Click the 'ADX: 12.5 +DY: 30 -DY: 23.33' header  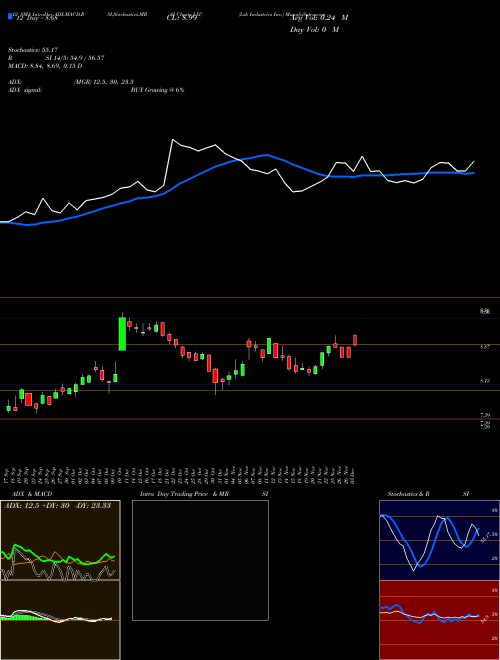click(57, 506)
